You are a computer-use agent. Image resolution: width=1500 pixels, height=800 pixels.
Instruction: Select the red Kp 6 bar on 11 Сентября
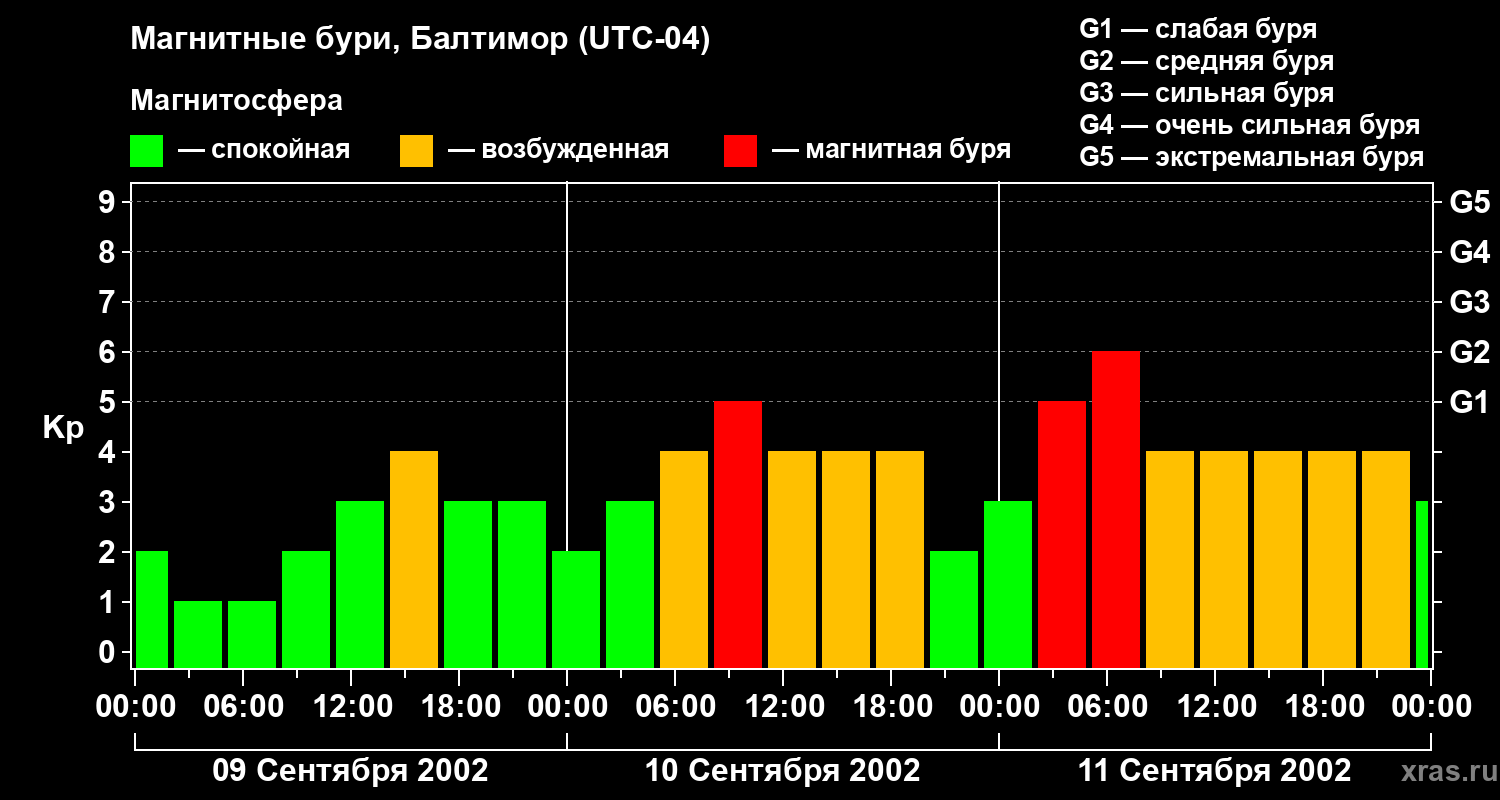point(1116,509)
